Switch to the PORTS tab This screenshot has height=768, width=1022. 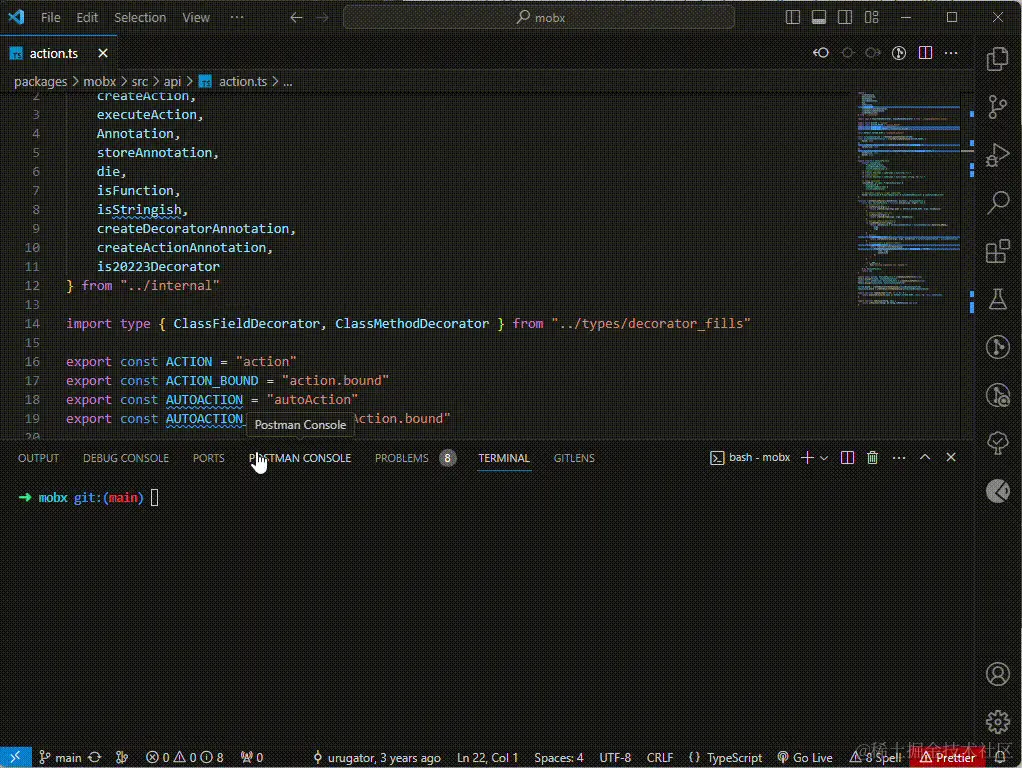point(209,458)
